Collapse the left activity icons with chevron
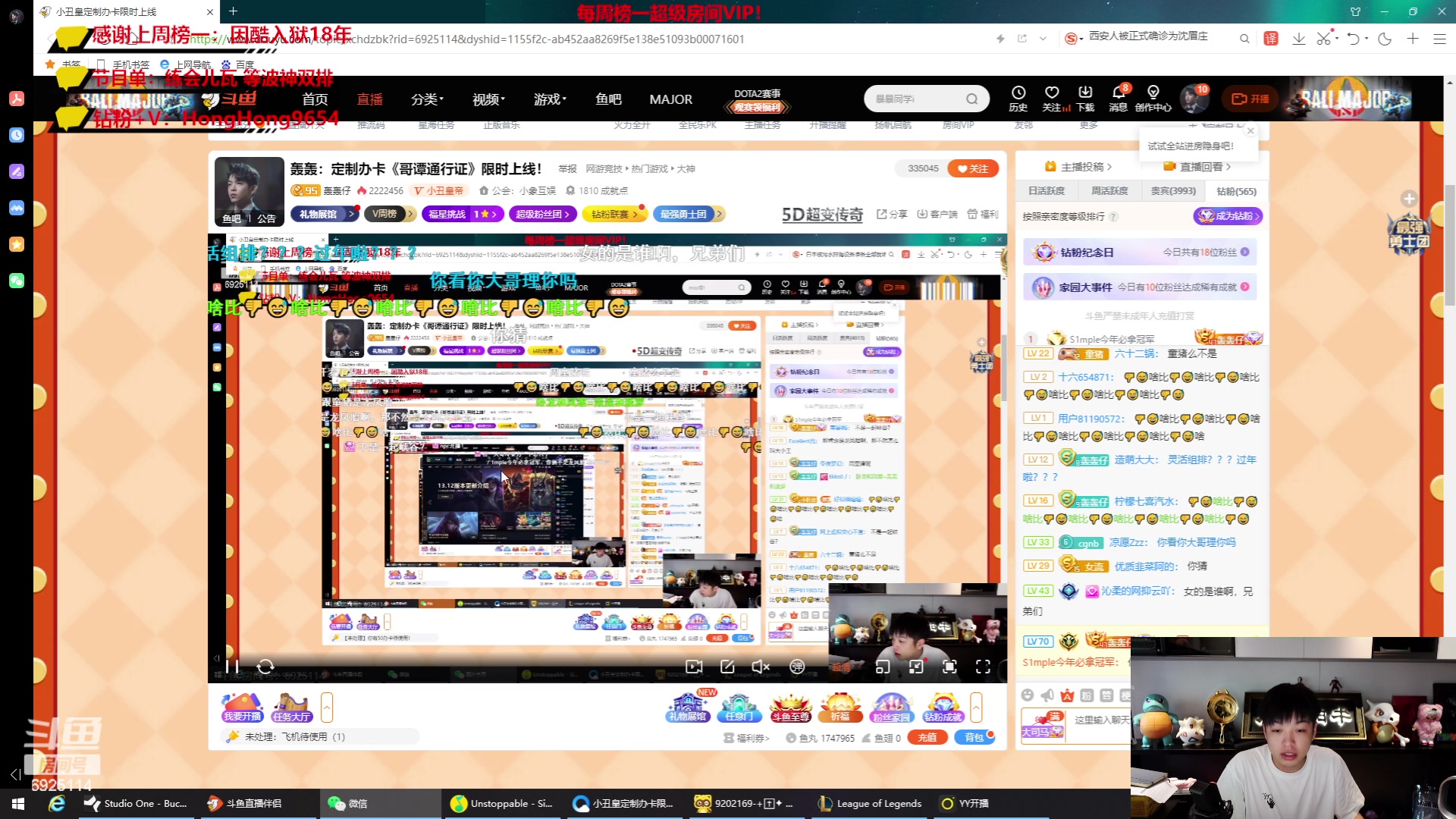 (327, 708)
